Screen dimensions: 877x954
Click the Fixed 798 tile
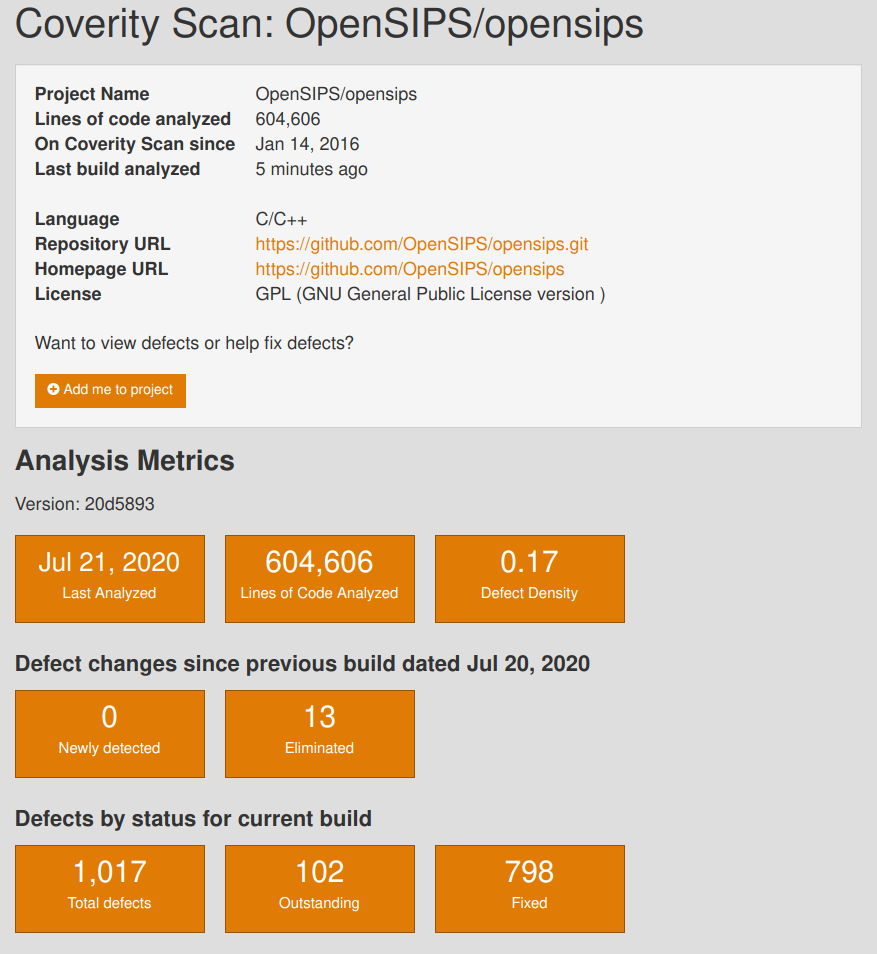[529, 889]
